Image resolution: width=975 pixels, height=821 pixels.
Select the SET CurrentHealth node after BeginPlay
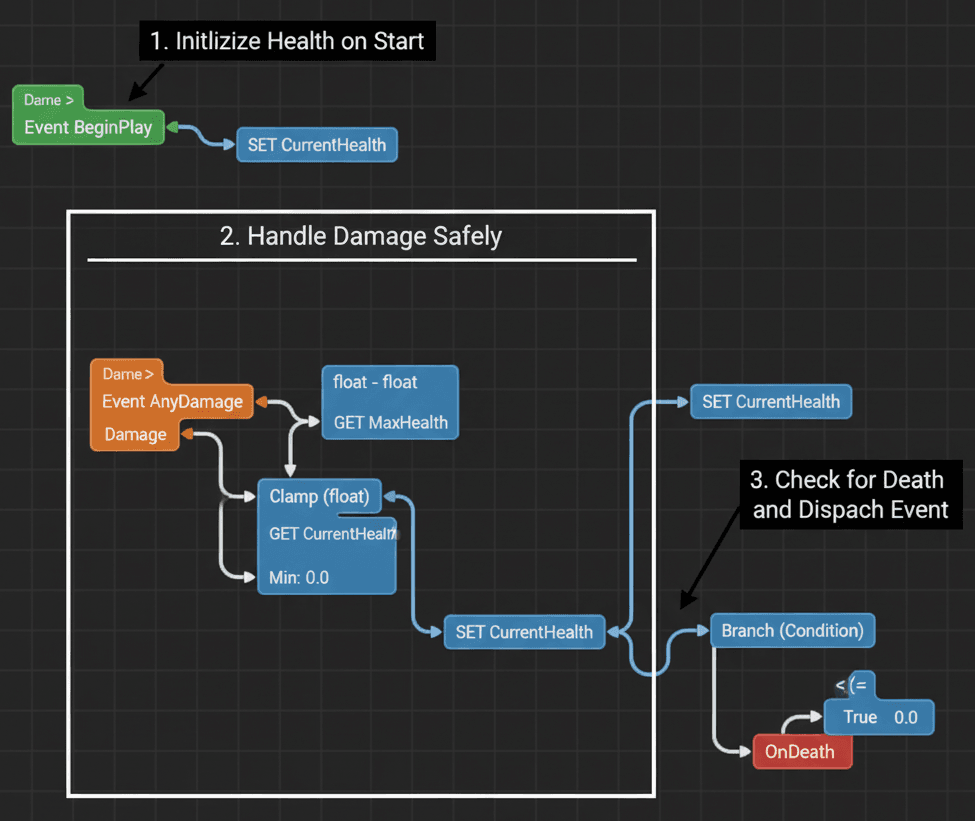(x=316, y=144)
